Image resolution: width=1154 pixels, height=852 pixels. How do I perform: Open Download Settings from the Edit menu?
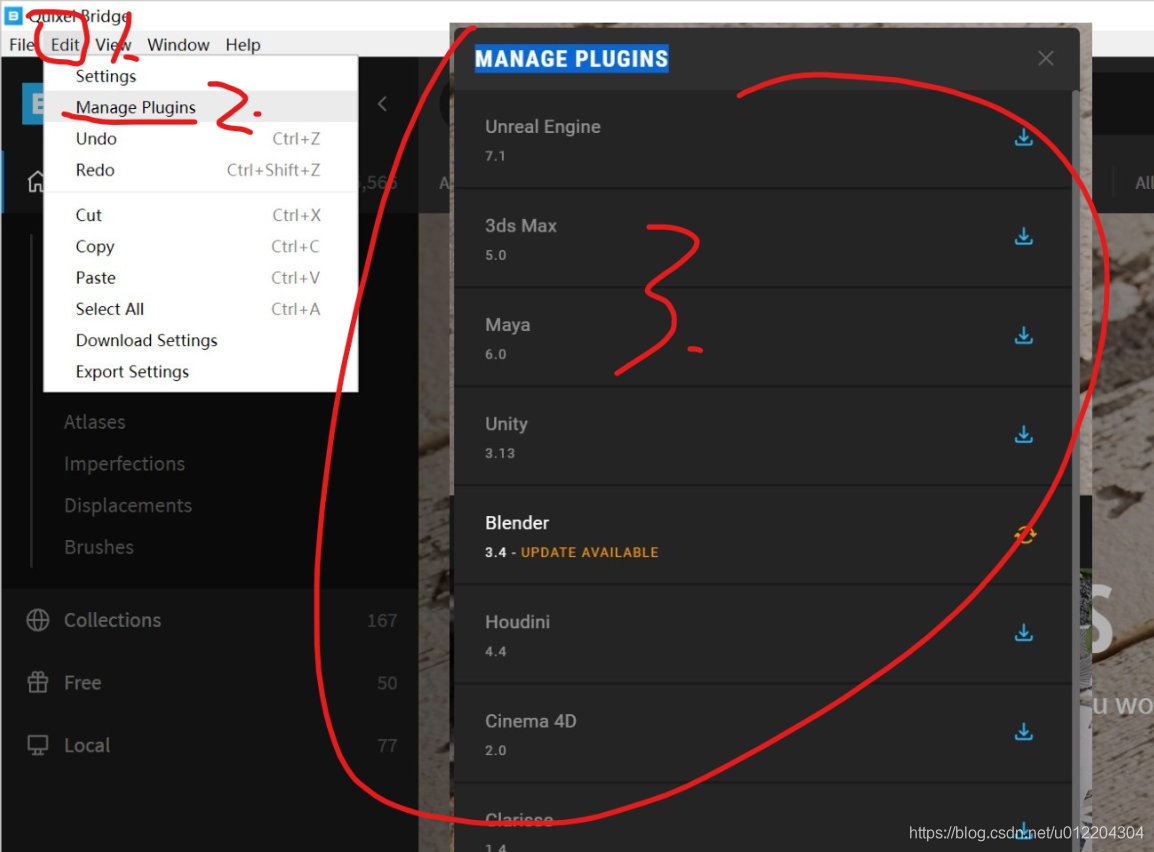(x=201, y=340)
